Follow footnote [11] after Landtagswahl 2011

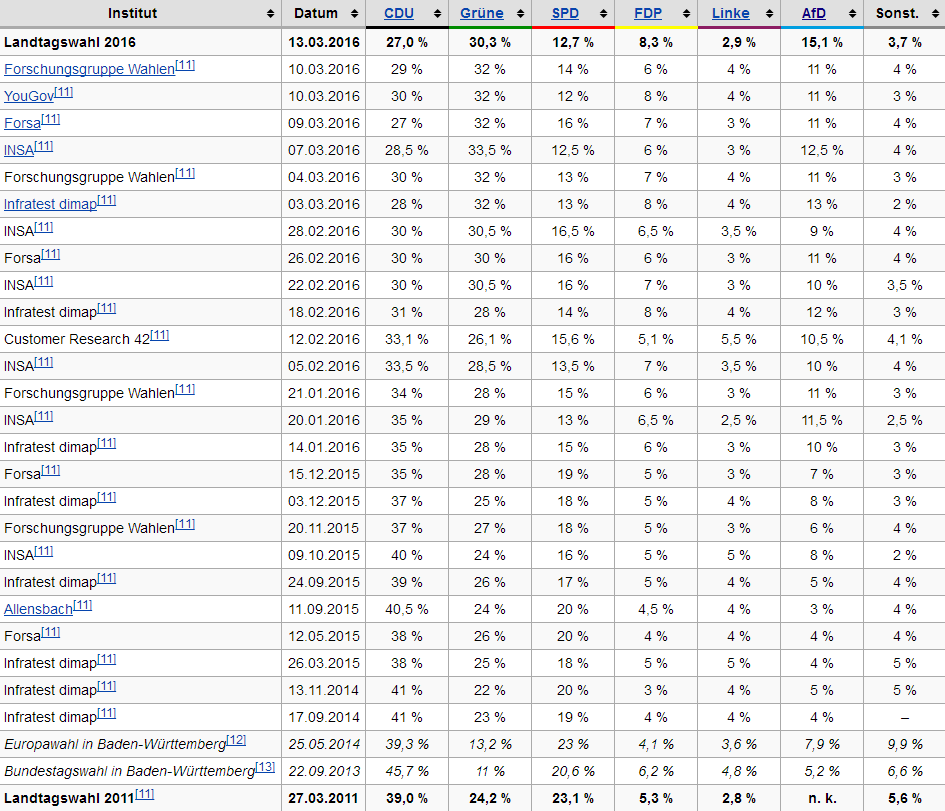click(x=145, y=794)
